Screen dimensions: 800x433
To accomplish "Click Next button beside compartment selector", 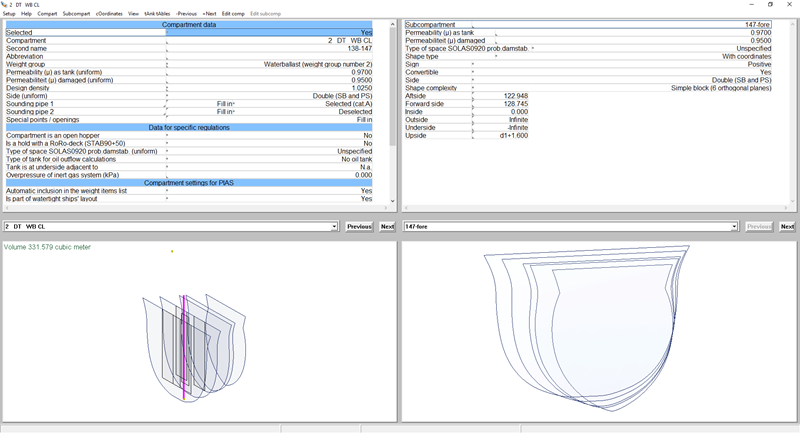I will 387,227.
